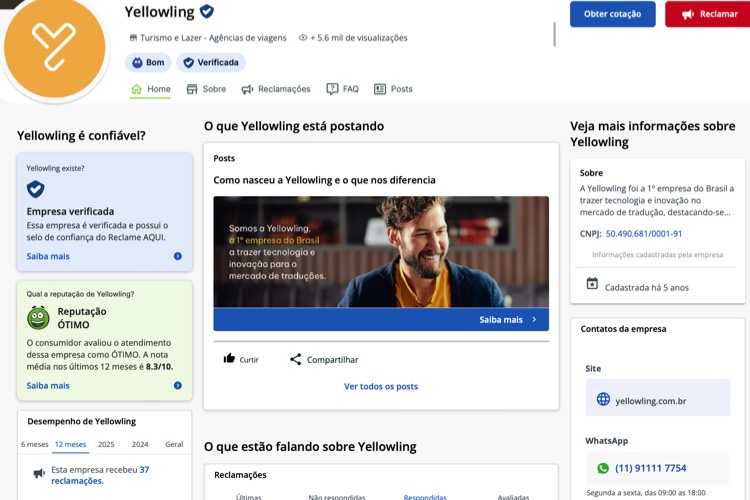750x500 pixels.
Task: Click the blue Saiba mais post banner
Action: 381,320
